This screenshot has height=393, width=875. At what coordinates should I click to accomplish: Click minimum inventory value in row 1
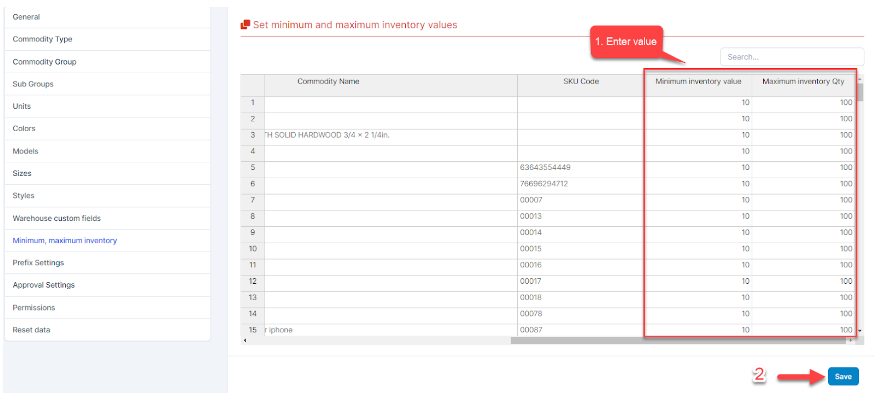[x=698, y=103]
